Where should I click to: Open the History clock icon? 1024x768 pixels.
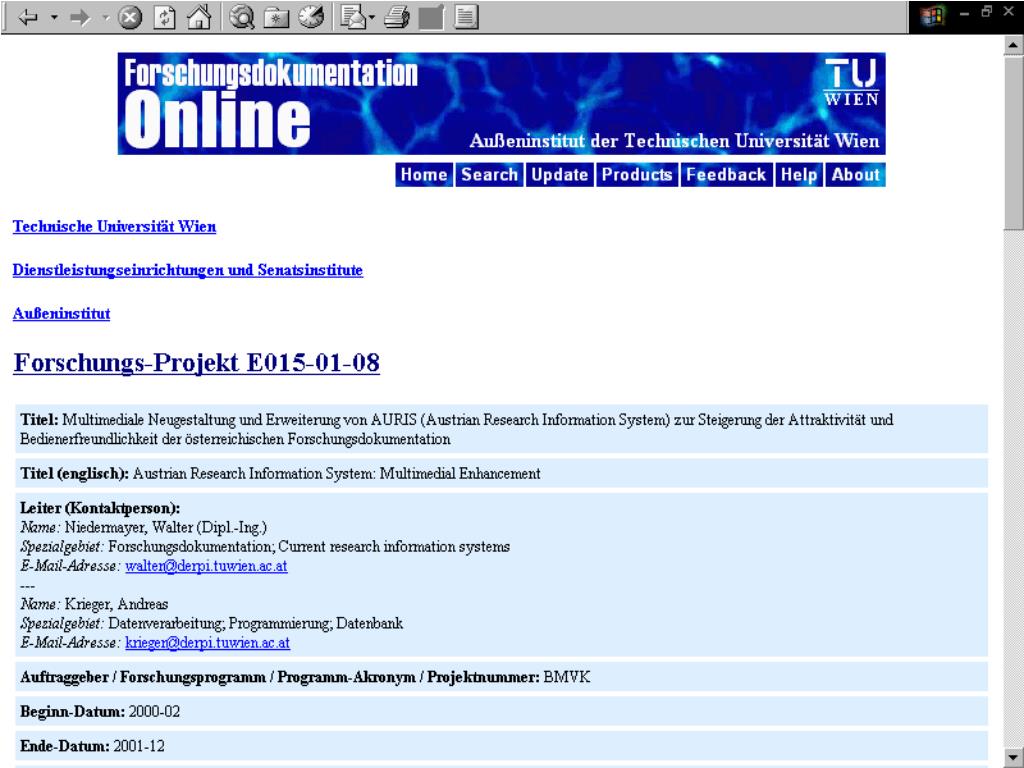click(x=312, y=18)
